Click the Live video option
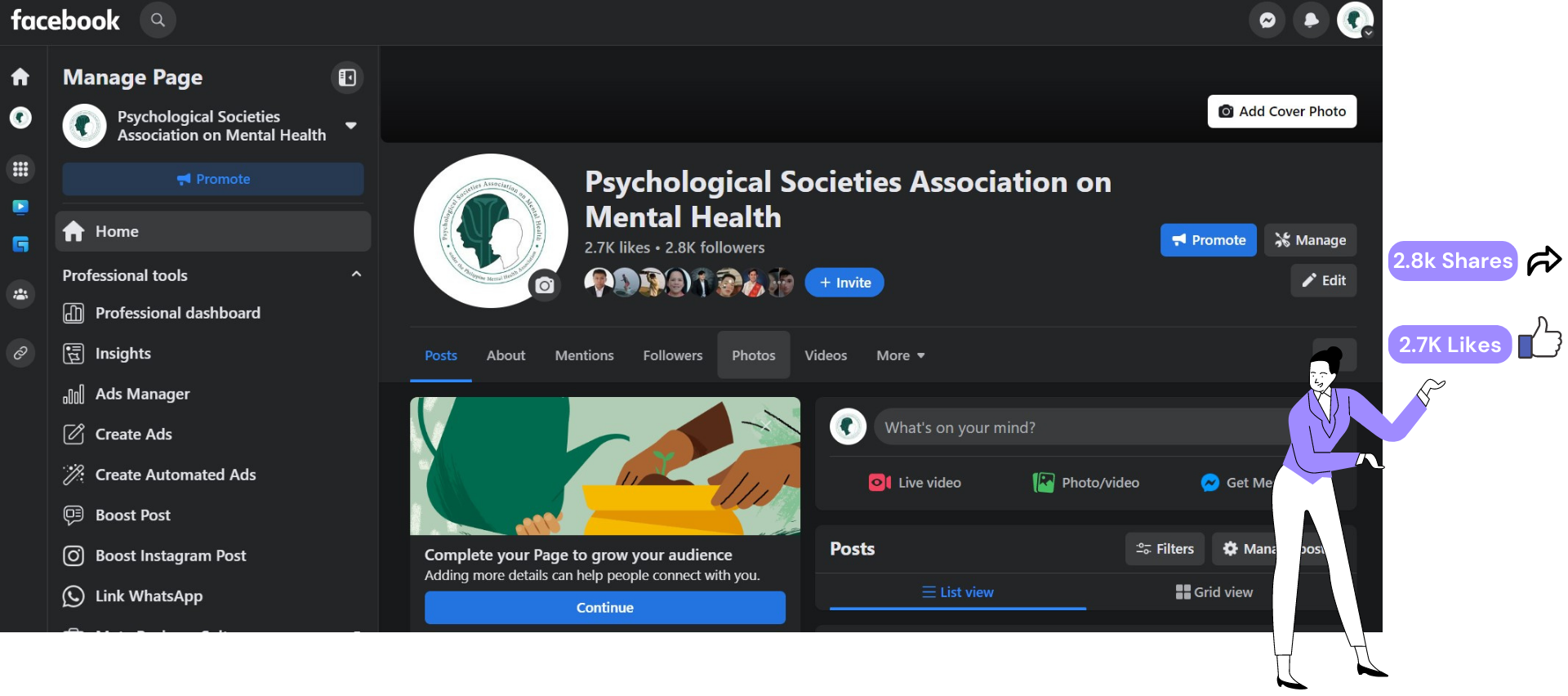The width and height of the screenshot is (1568, 696). (915, 483)
